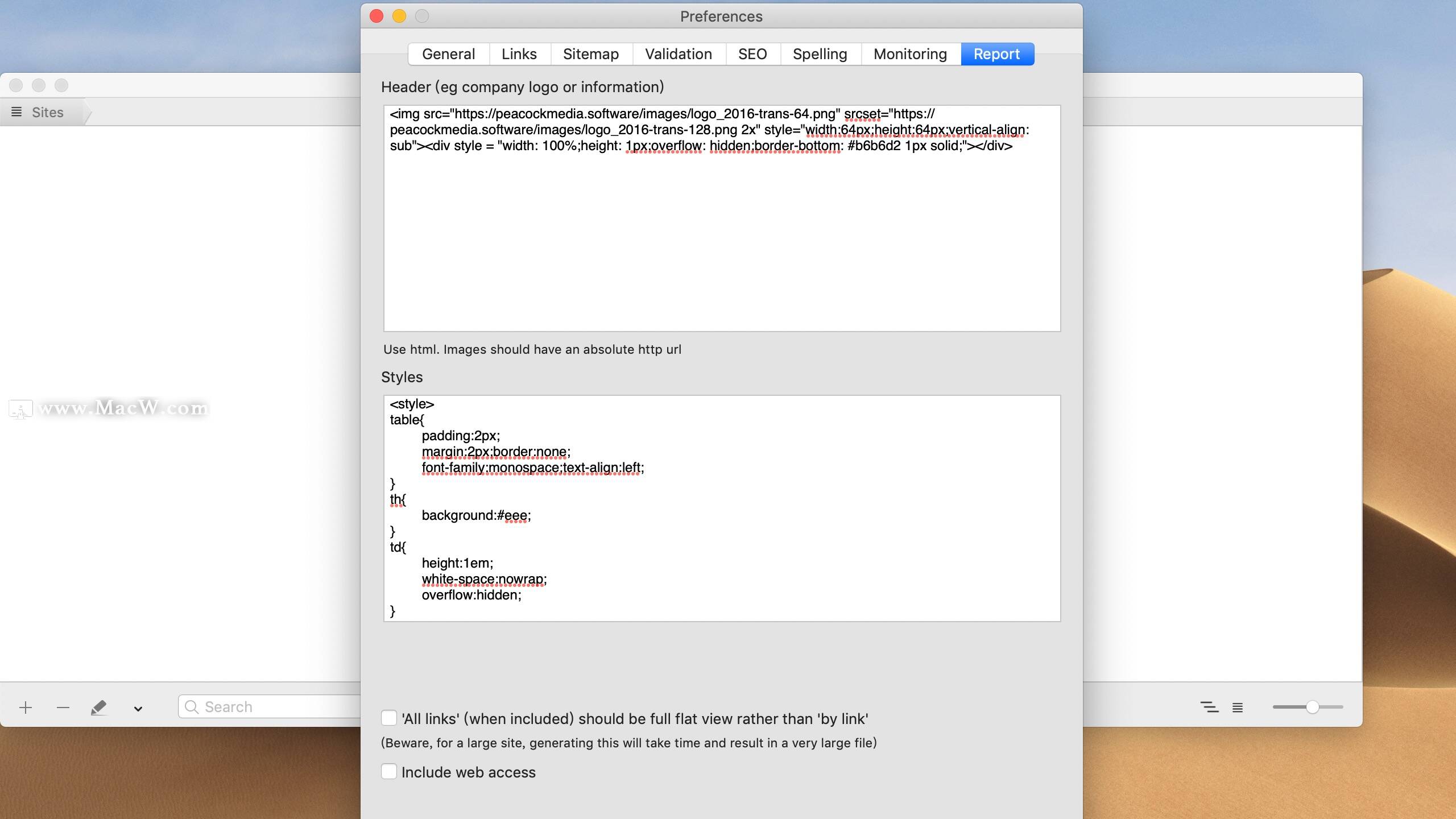Image resolution: width=1456 pixels, height=819 pixels.
Task: Enable 'All links' full flat view checkbox
Action: [388, 718]
